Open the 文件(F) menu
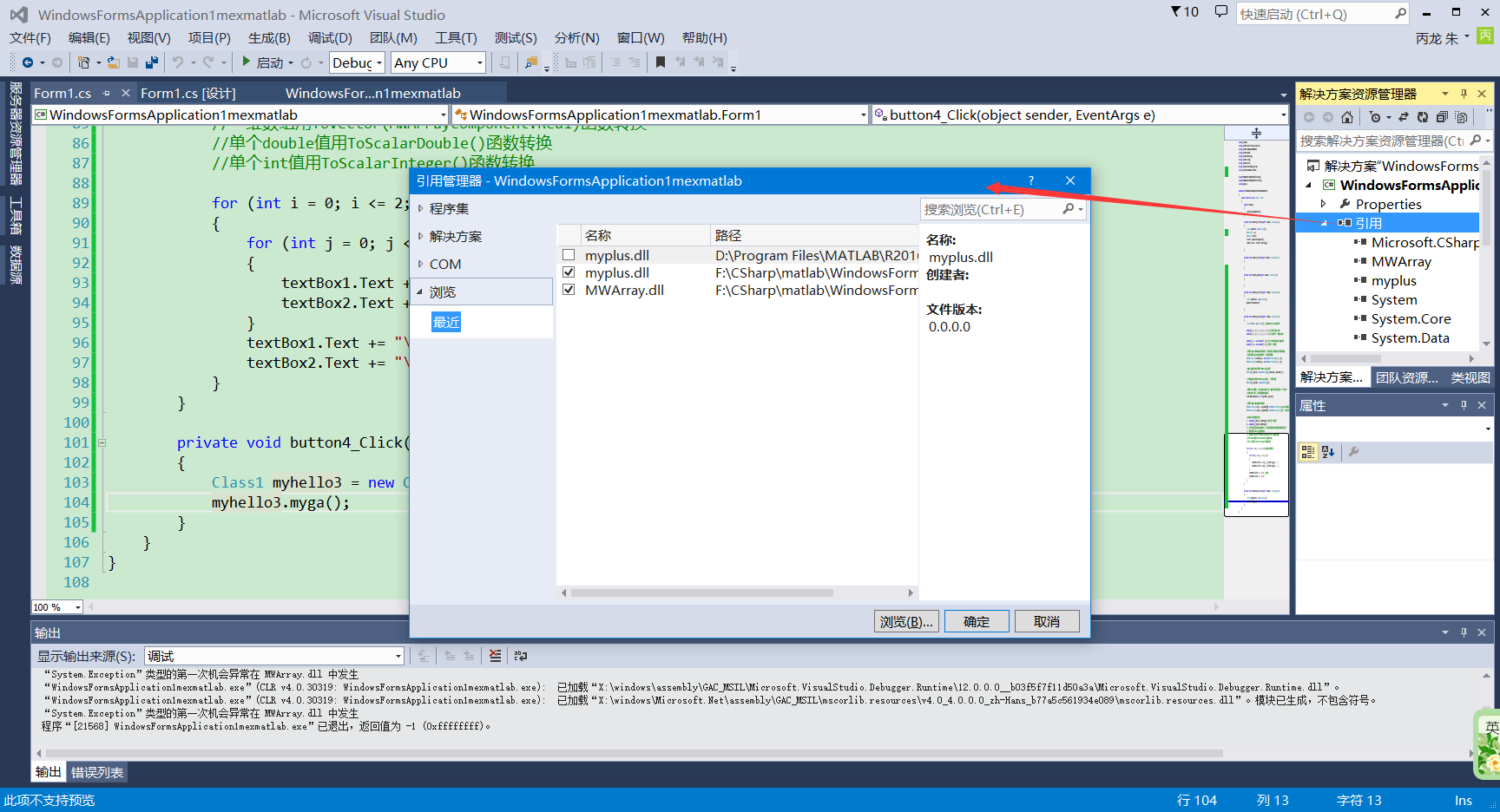 (30, 38)
